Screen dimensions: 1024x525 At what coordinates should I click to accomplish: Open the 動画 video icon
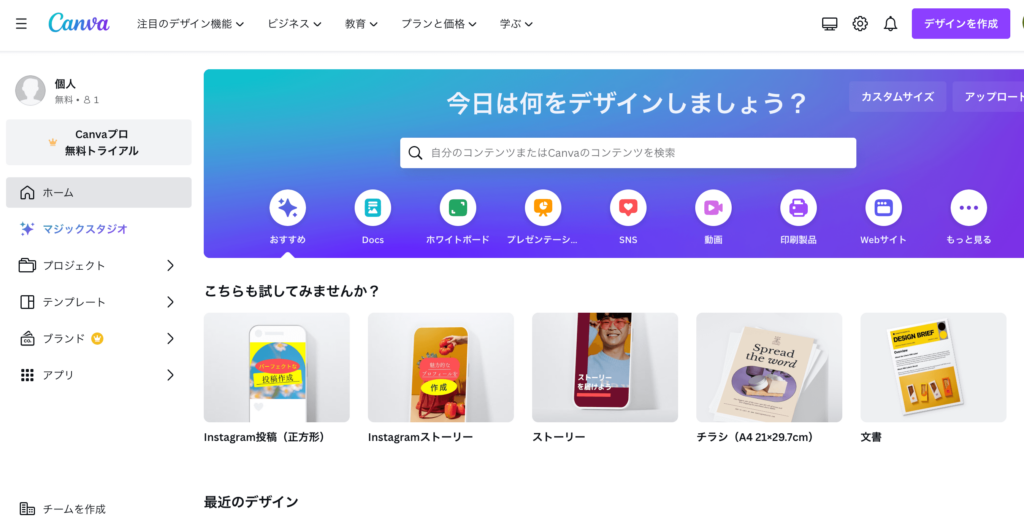[x=713, y=208]
